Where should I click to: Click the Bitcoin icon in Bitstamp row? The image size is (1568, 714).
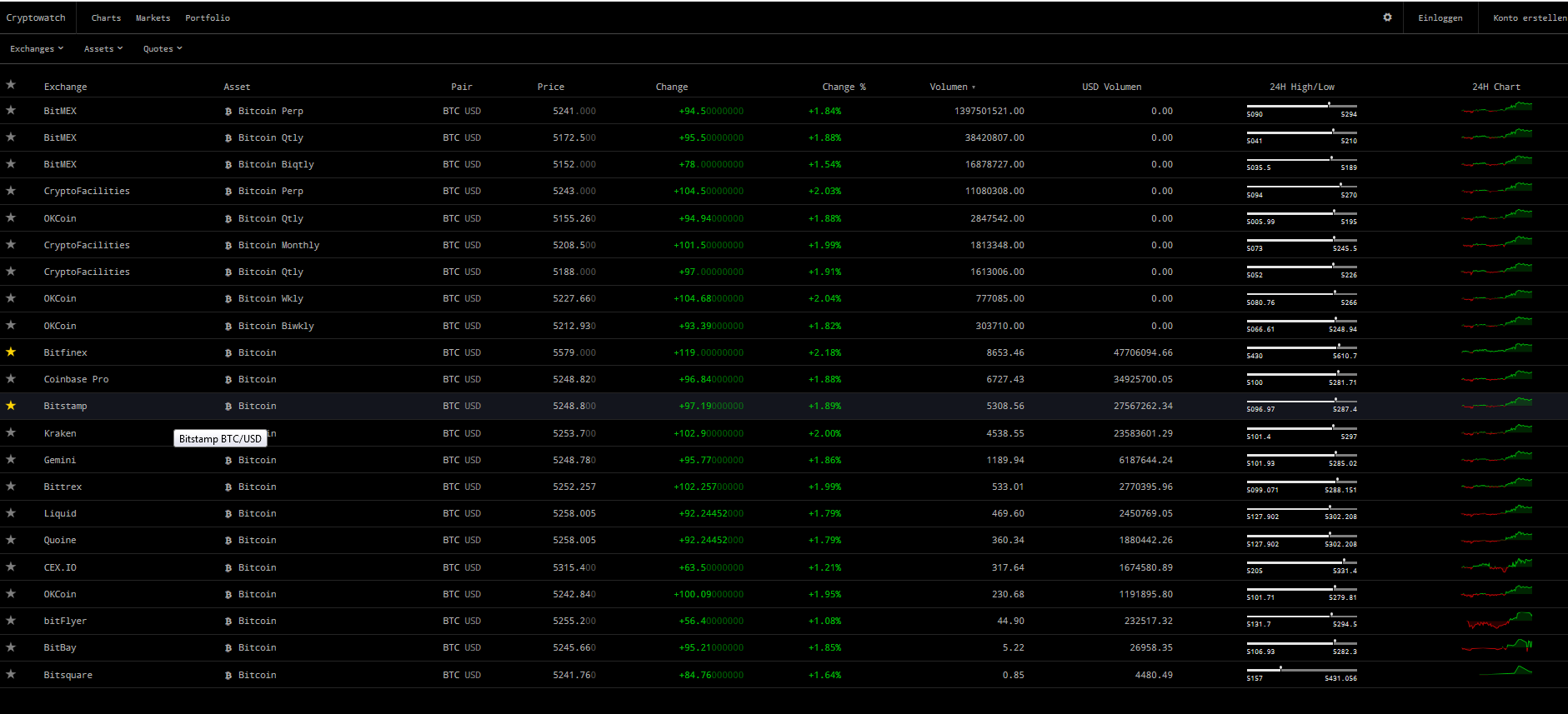click(x=228, y=407)
